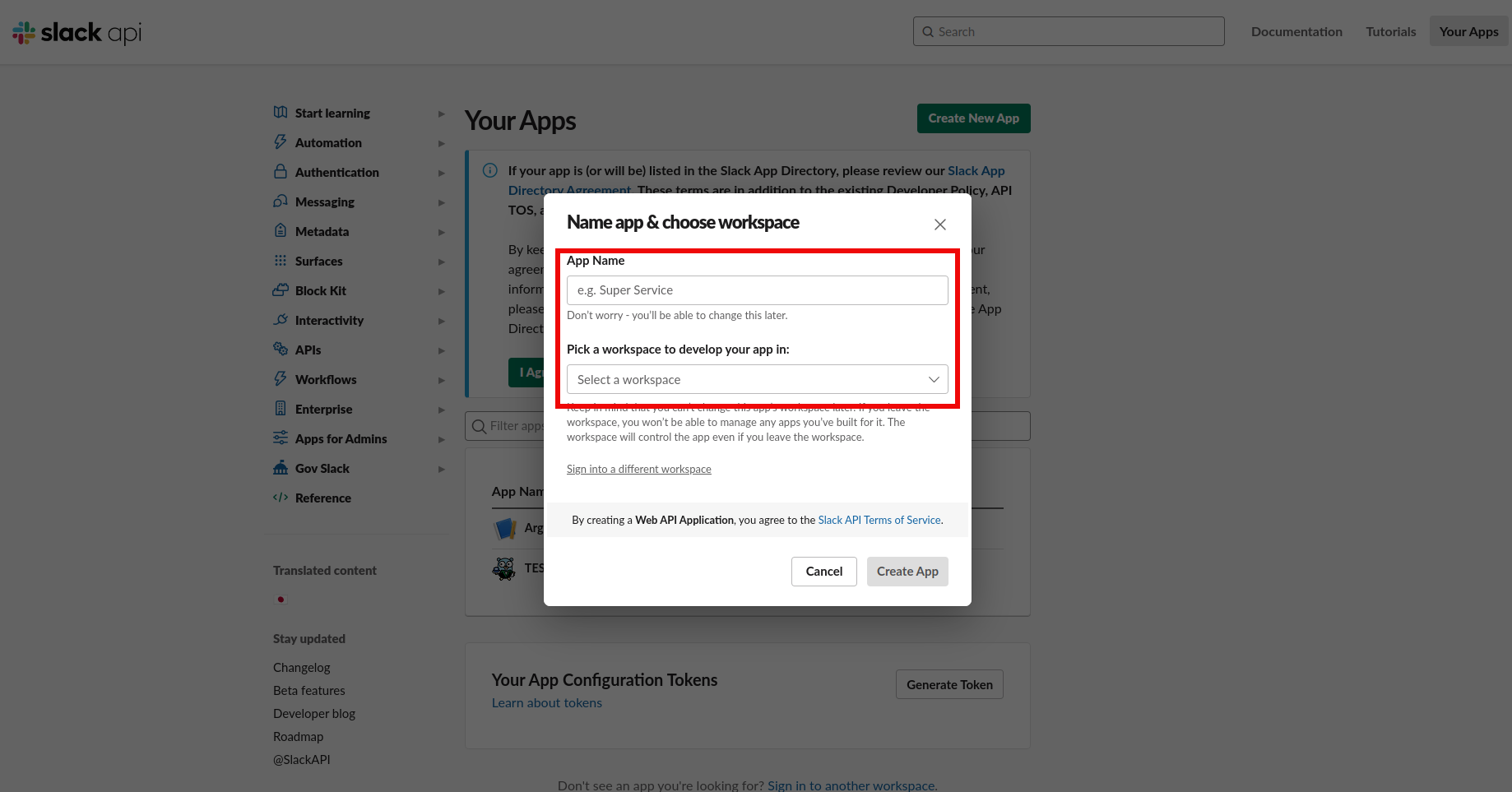Open the Select a workspace dropdown
The image size is (1512, 792).
pos(758,379)
